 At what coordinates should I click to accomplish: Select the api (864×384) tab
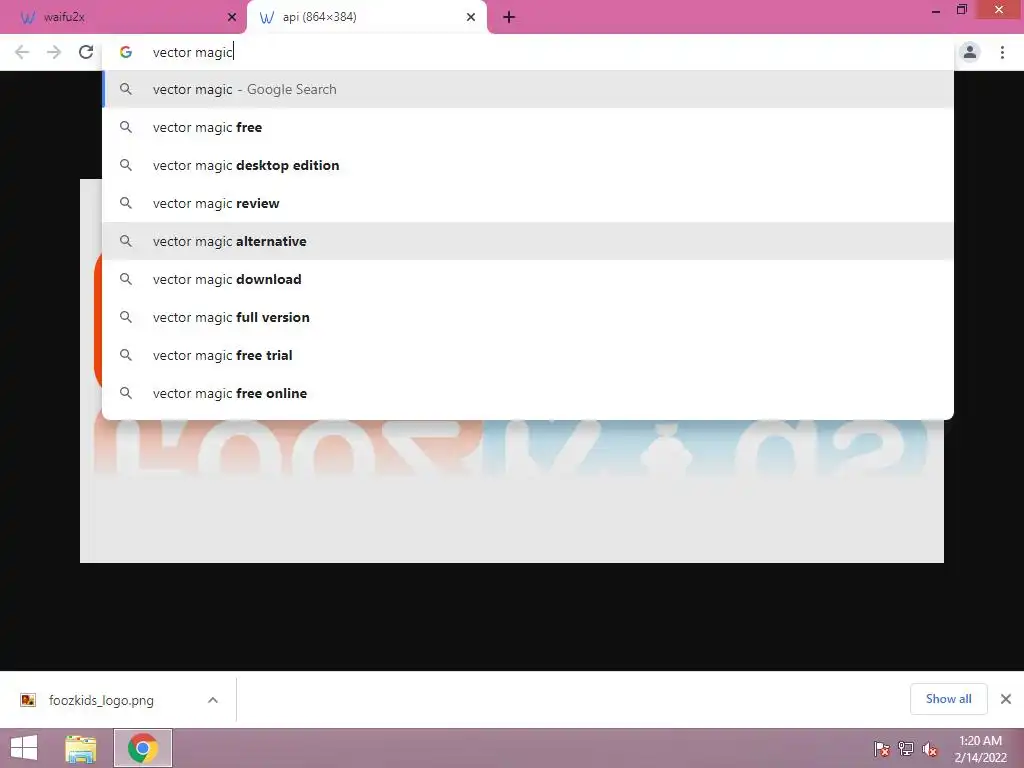[x=366, y=18]
